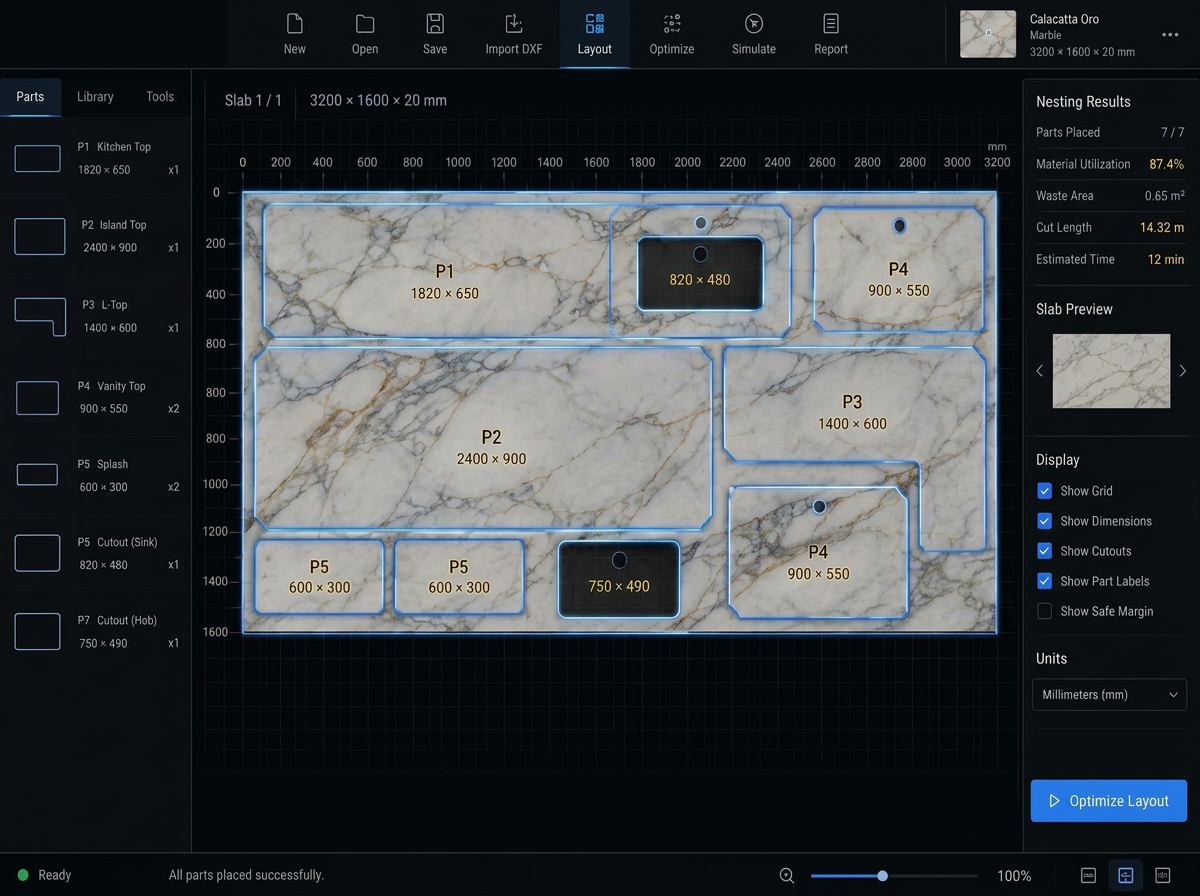1200x896 pixels.
Task: Go to the next slab preview with the right chevron
Action: tap(1183, 371)
